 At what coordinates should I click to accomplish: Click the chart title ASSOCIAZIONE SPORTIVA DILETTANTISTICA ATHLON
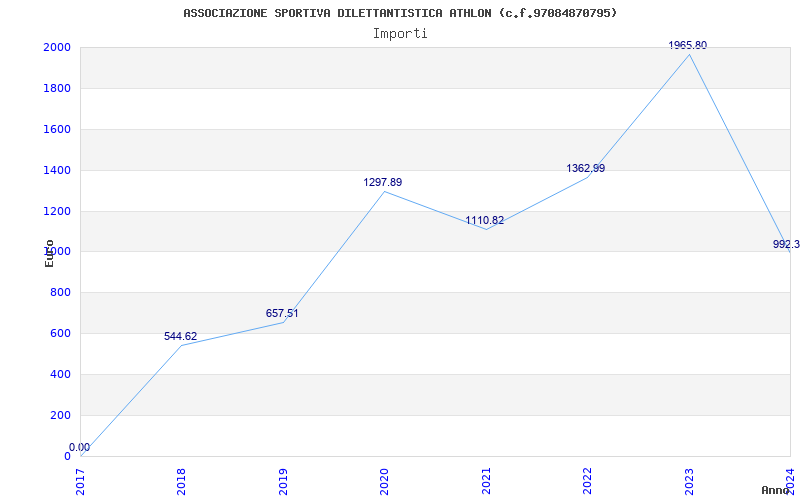[x=400, y=13]
